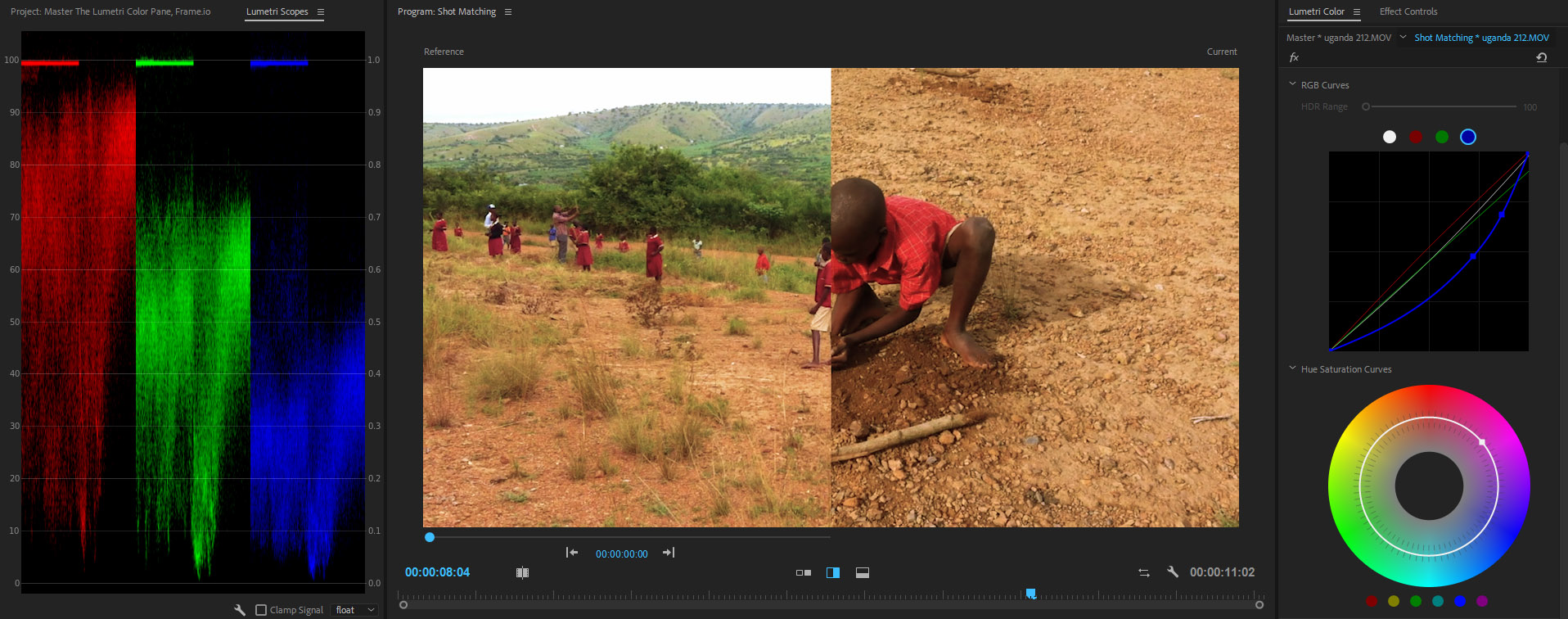Pick the green hue swatch below wheel

click(x=1416, y=601)
